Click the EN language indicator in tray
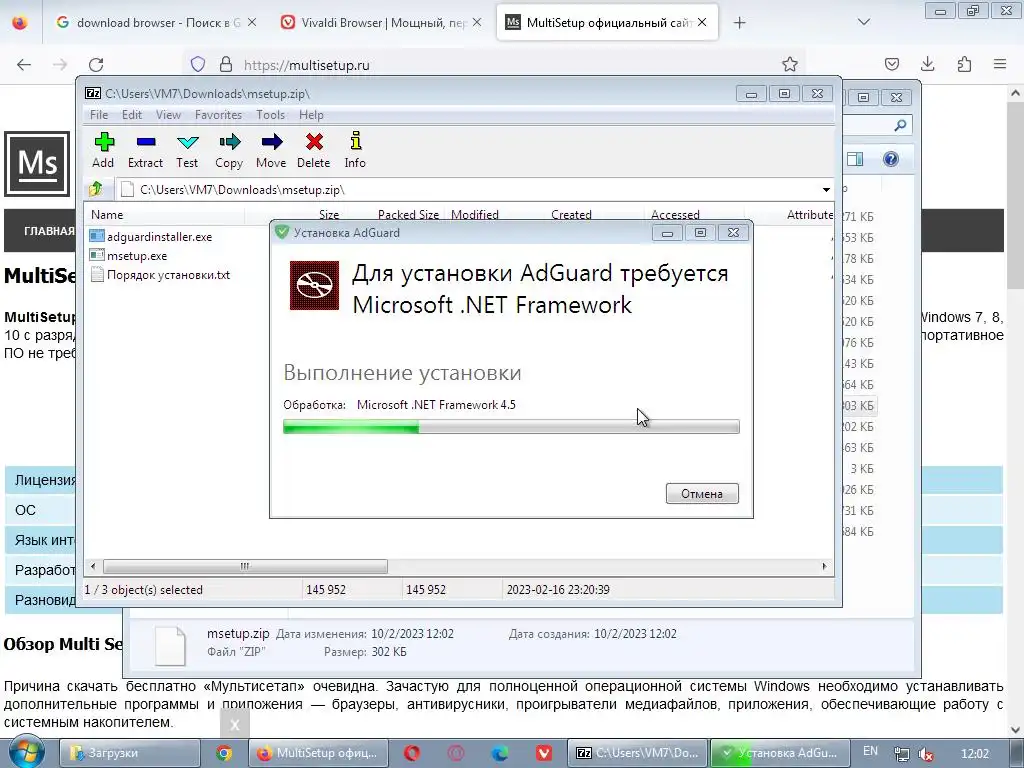Screen dimensions: 1024x768 click(871, 751)
